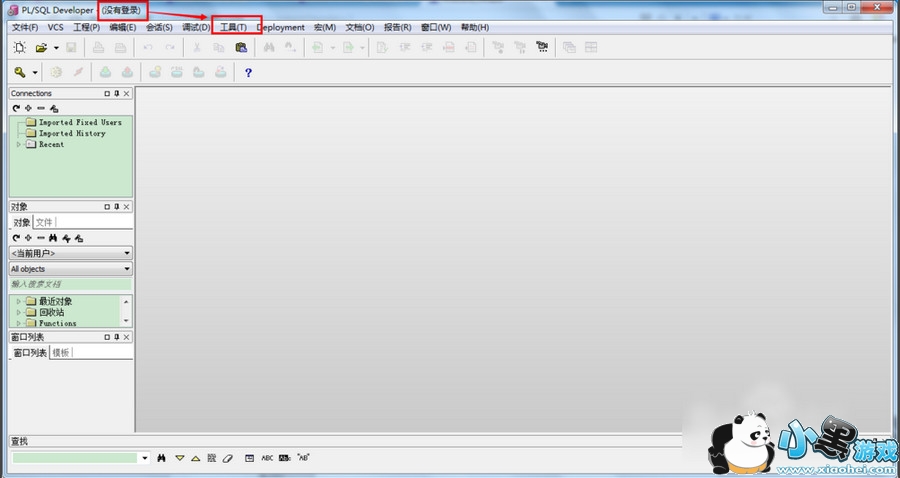Click the Cascade windows toolbar icon

(569, 48)
